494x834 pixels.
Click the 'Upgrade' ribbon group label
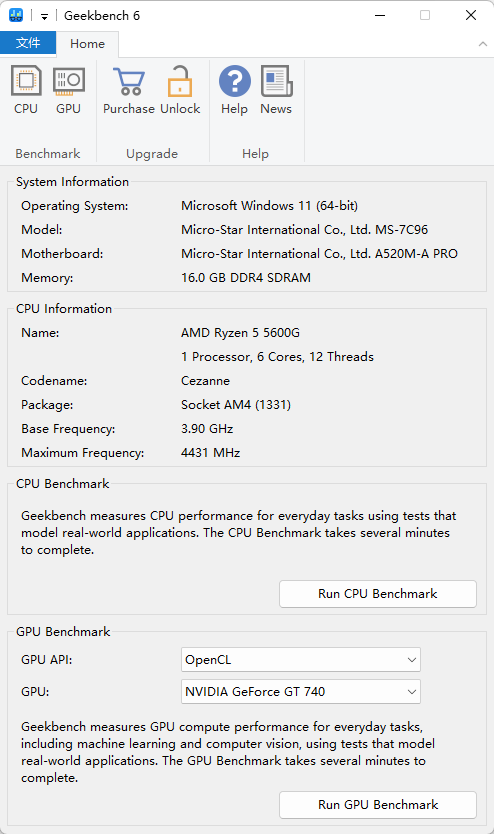pos(152,154)
